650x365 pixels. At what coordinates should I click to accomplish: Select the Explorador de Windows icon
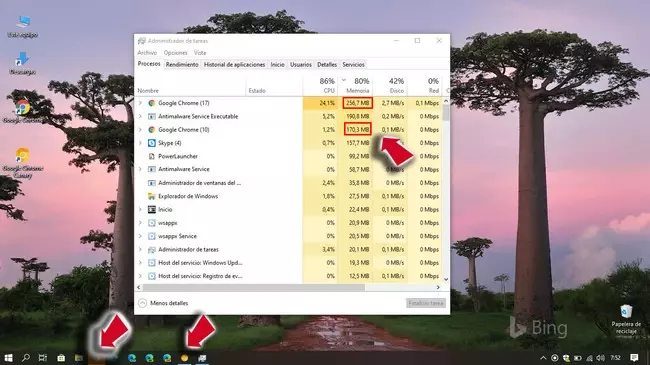152,196
